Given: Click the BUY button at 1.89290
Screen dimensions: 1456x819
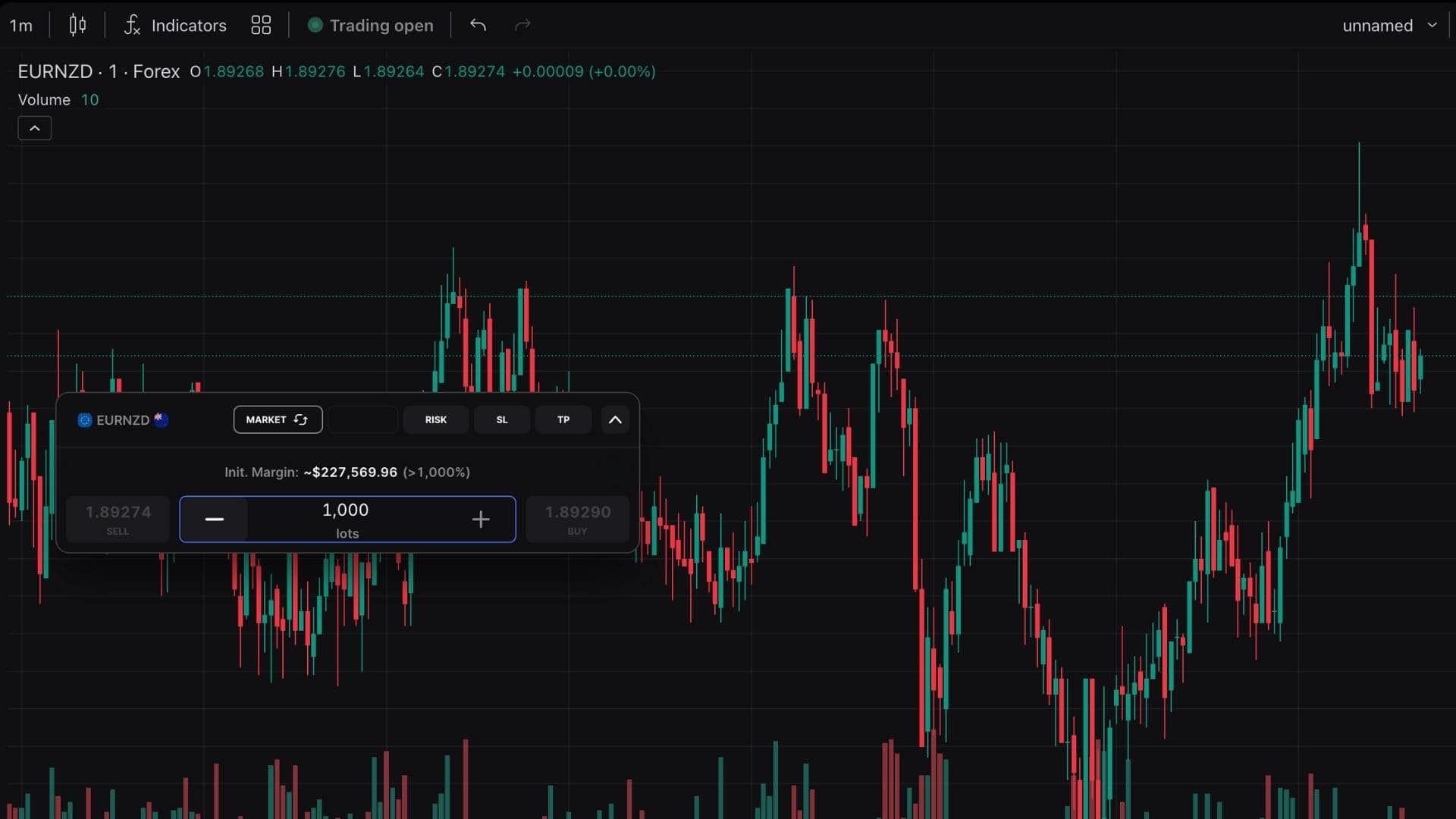Looking at the screenshot, I should 578,519.
